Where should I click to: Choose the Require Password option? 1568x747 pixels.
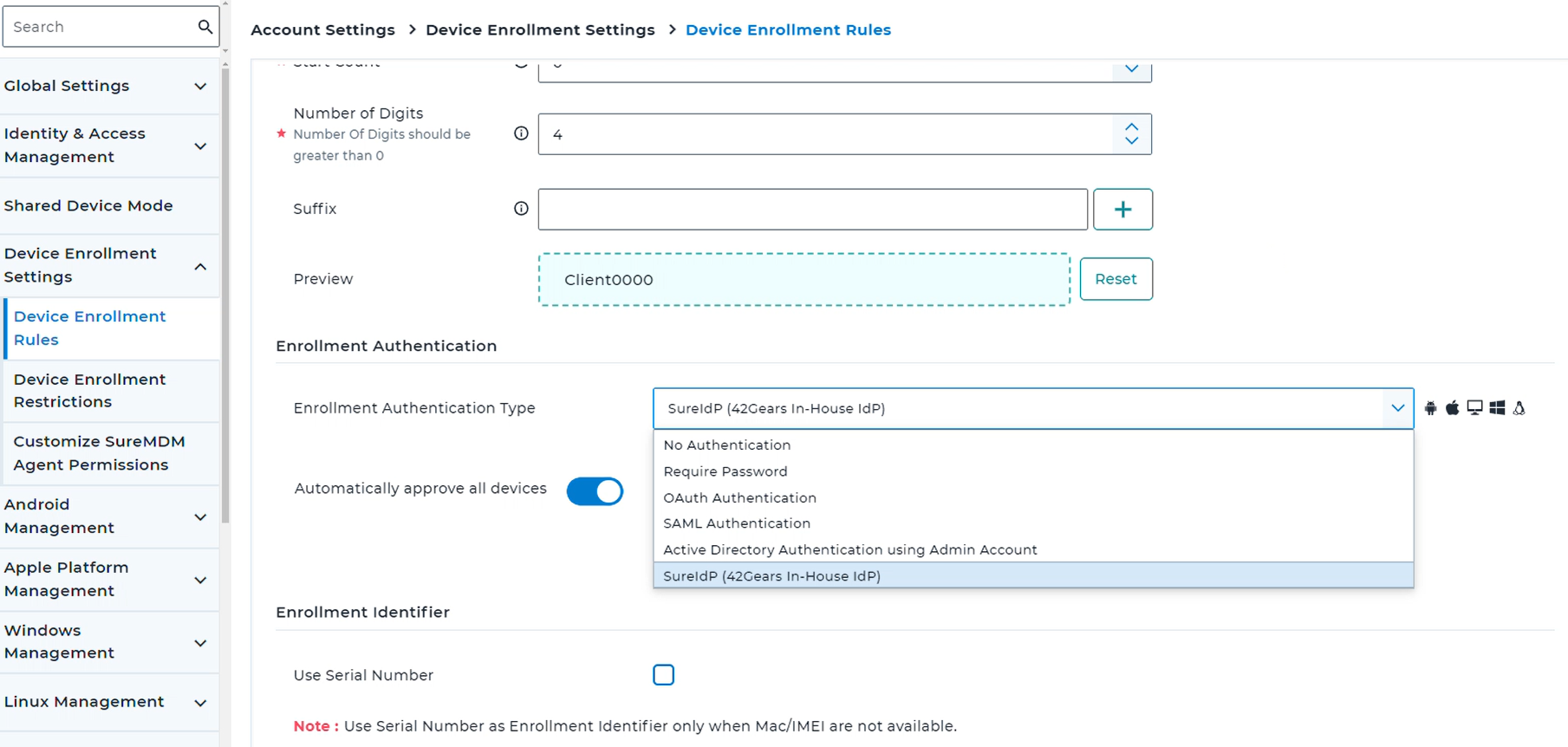pos(725,471)
